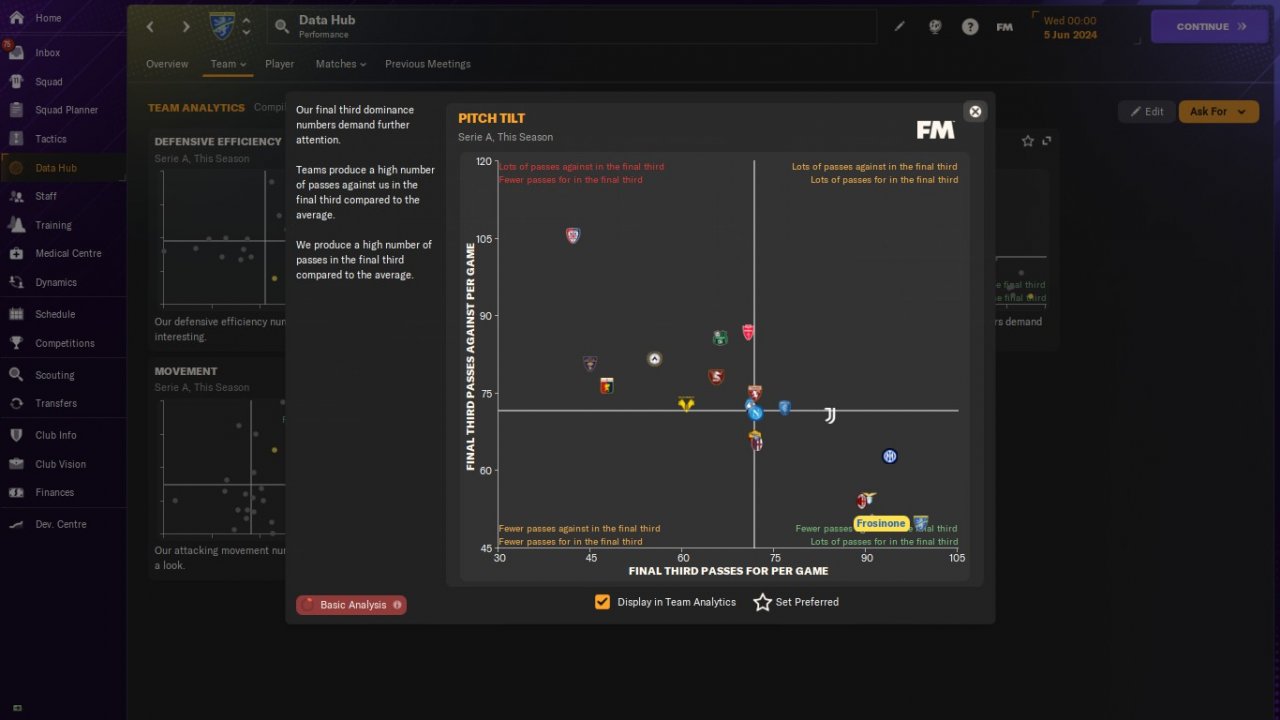Click the Continue button
The image size is (1280, 720).
(x=1211, y=27)
